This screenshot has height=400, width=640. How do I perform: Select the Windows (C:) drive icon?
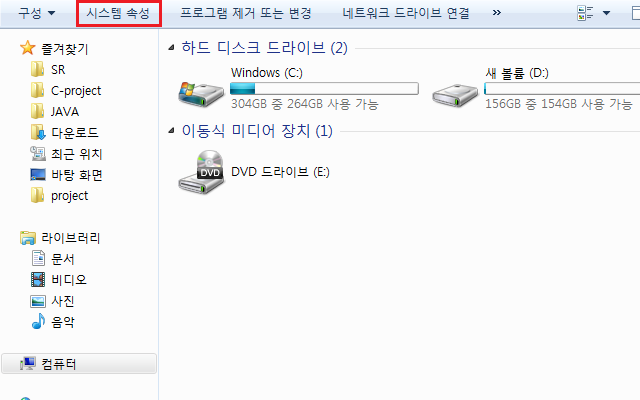click(x=201, y=93)
